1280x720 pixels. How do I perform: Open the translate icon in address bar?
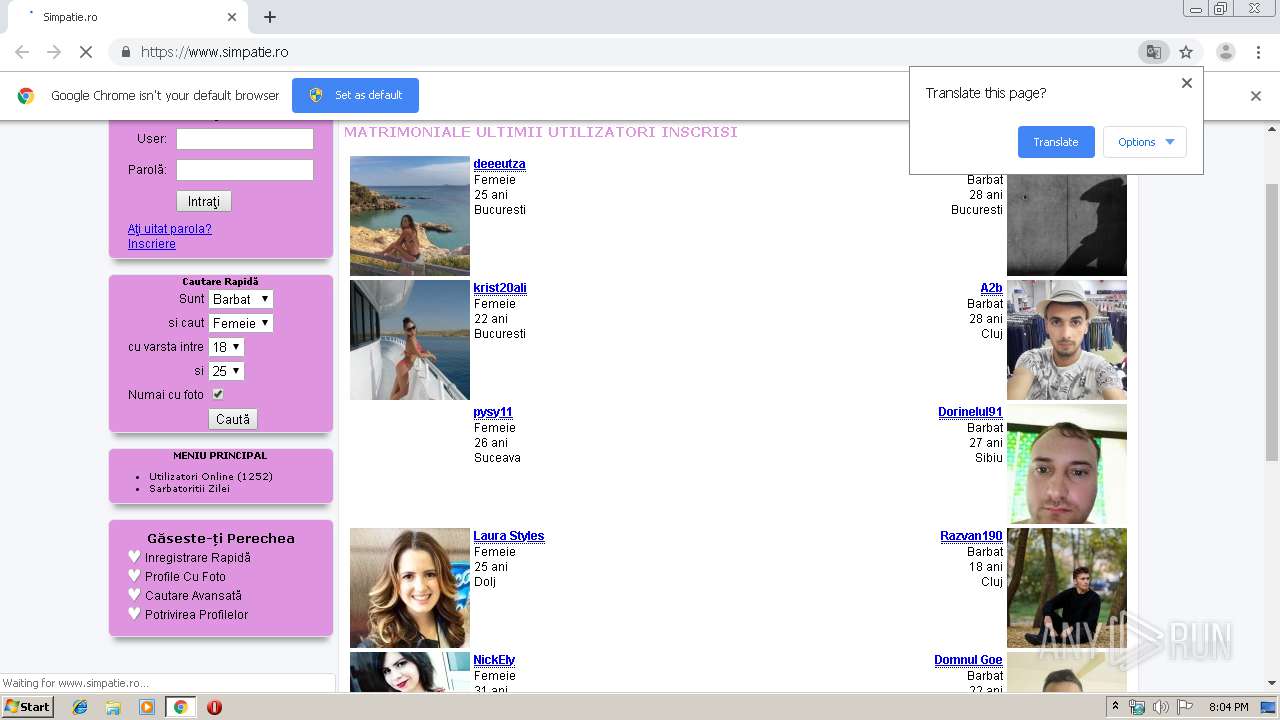1153,52
